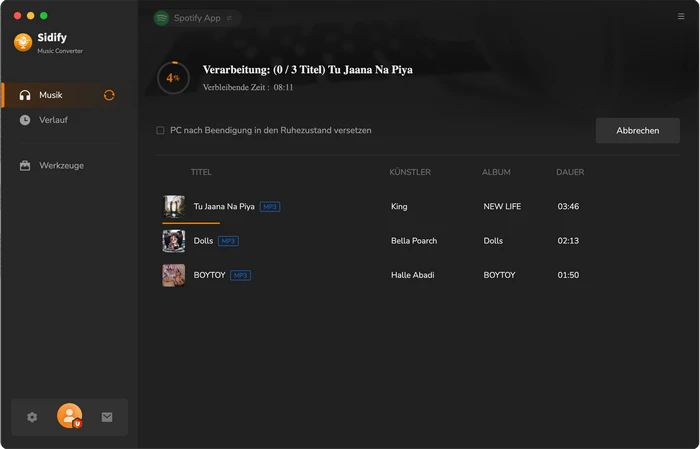
Task: Click the orange progress bar under first track
Action: [x=191, y=222]
